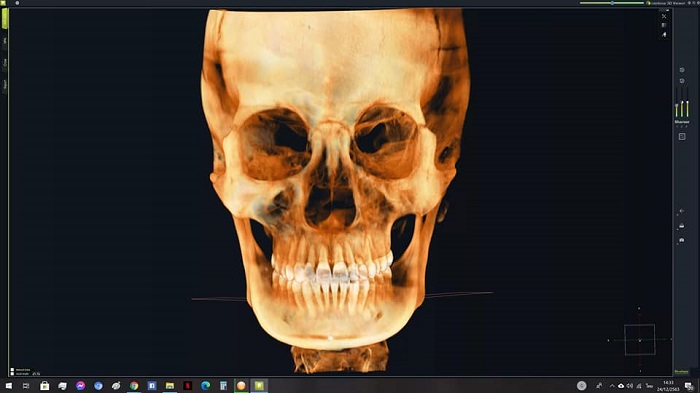Screen dimensions: 700x393
Task: Click the crossed-tools icon atop the viewport
Action: click(664, 17)
